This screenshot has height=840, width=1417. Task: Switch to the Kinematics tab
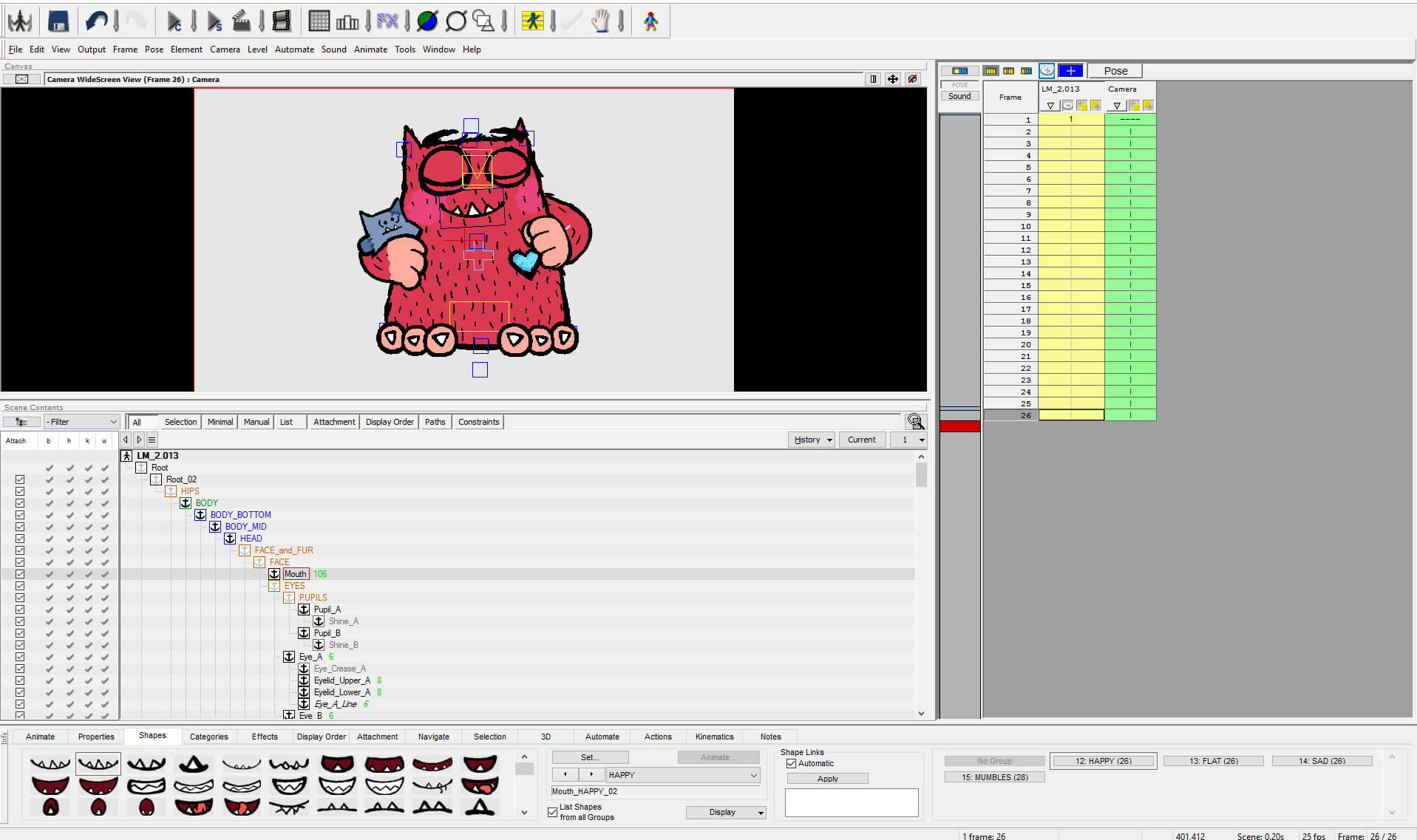714,737
